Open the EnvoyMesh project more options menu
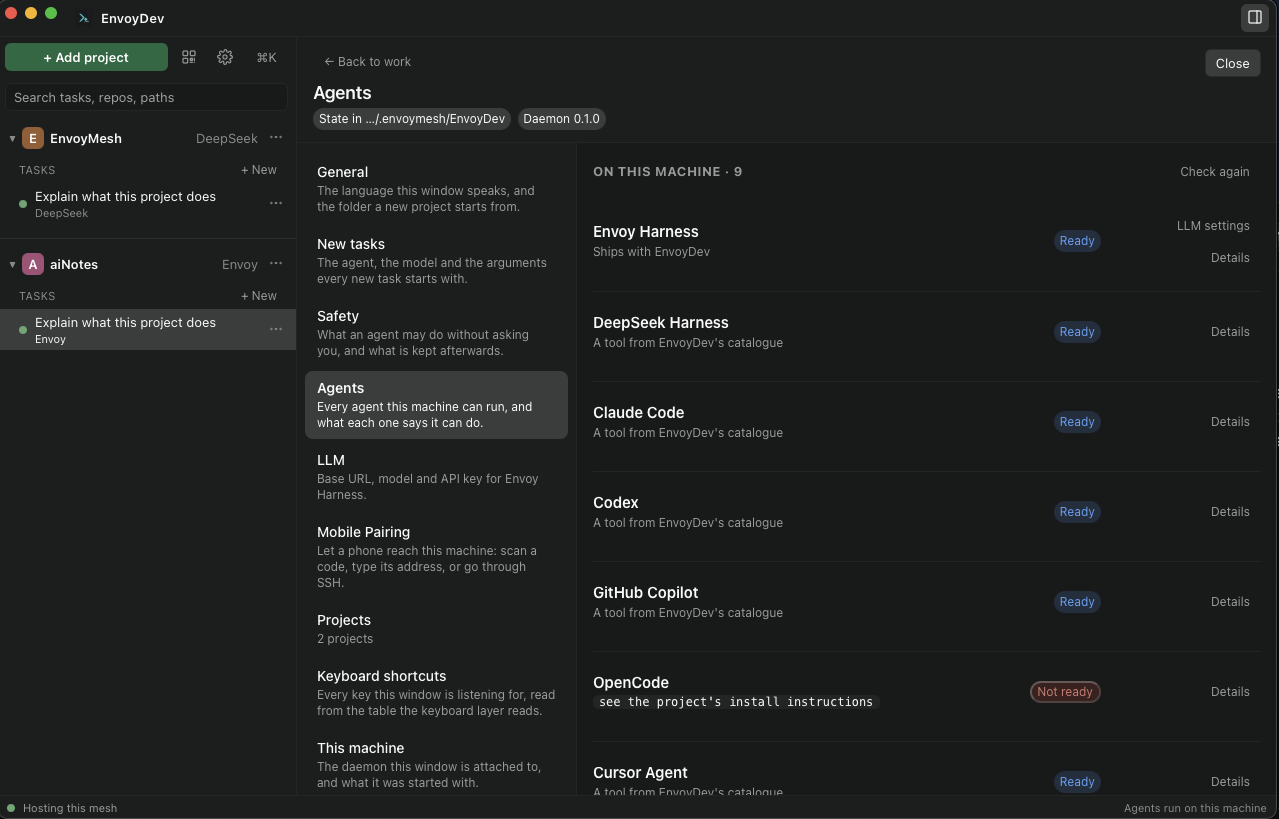 [x=276, y=138]
